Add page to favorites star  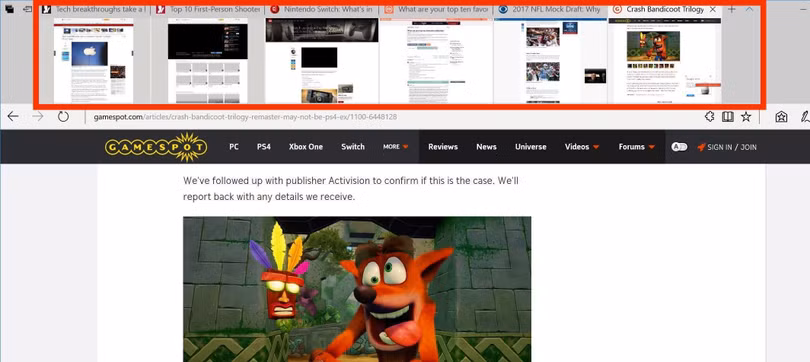(746, 117)
